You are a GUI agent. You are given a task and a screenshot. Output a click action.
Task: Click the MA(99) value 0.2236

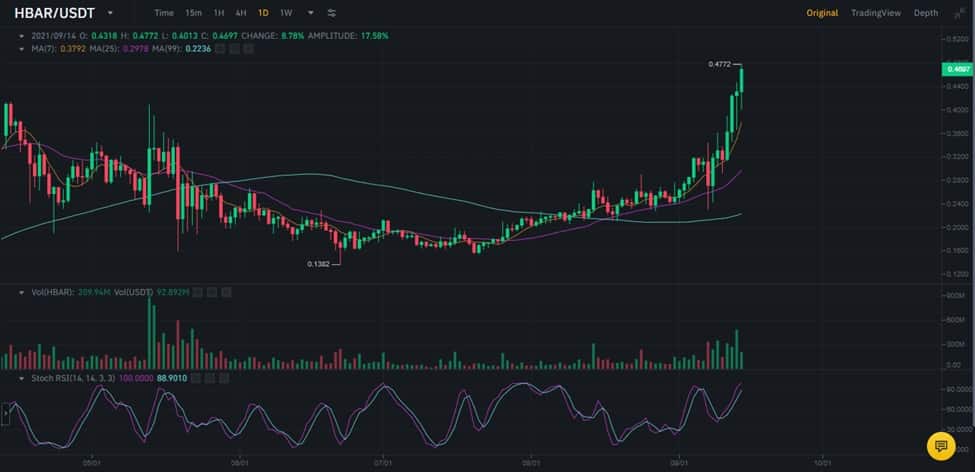197,49
